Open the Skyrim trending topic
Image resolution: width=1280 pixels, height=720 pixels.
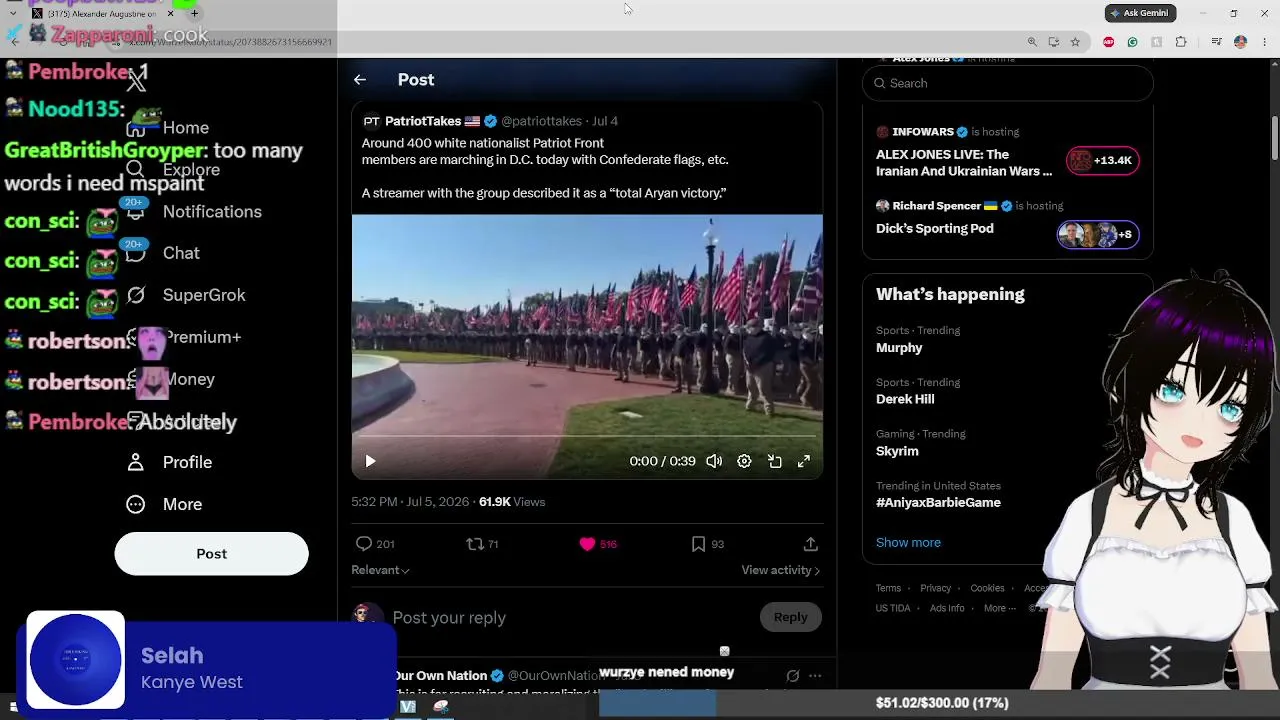(897, 451)
